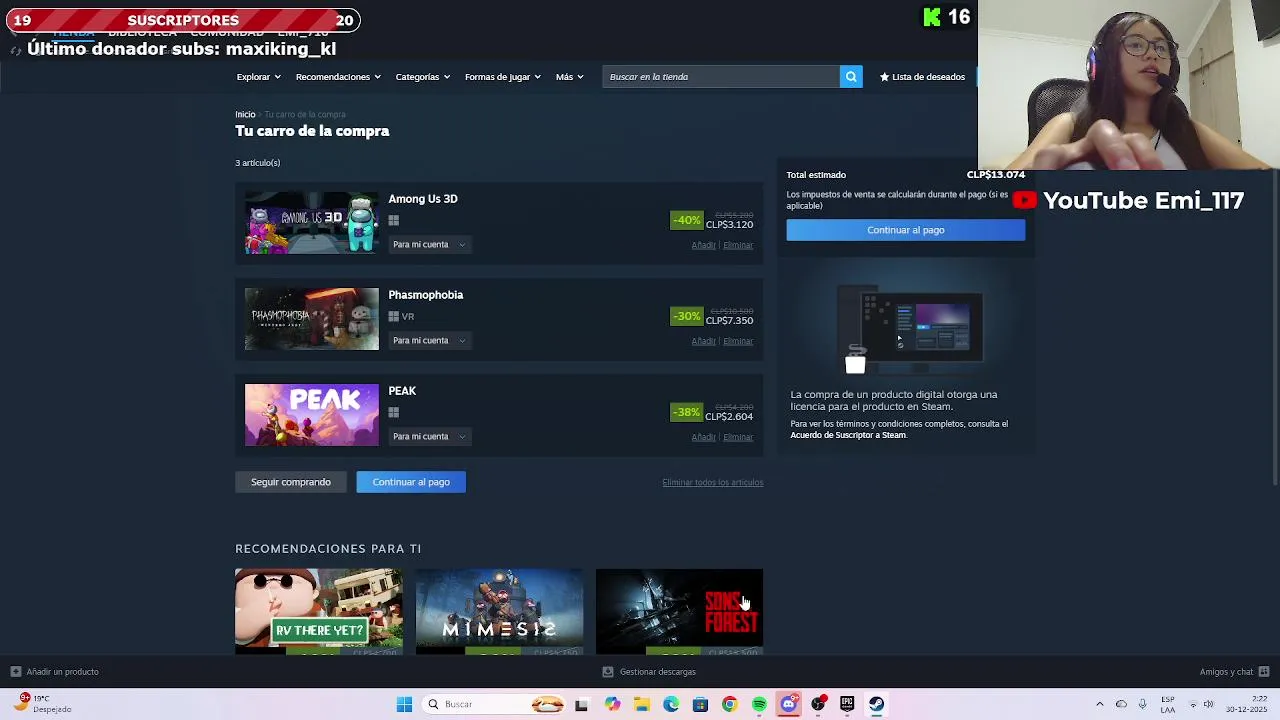Open Para mi cuenta dropdown for PEAK
1280x720 pixels.
point(429,437)
